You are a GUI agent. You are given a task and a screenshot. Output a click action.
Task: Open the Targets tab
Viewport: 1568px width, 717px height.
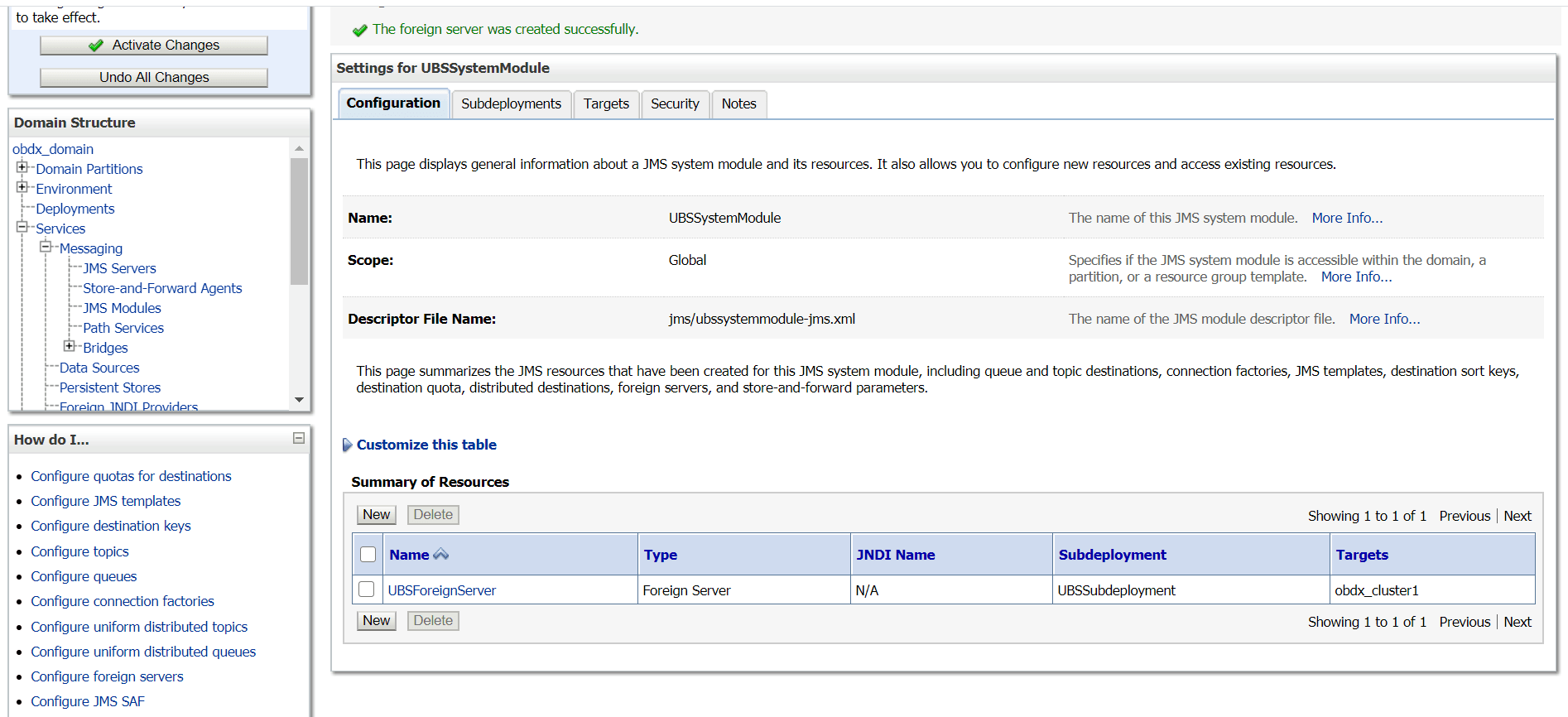606,104
